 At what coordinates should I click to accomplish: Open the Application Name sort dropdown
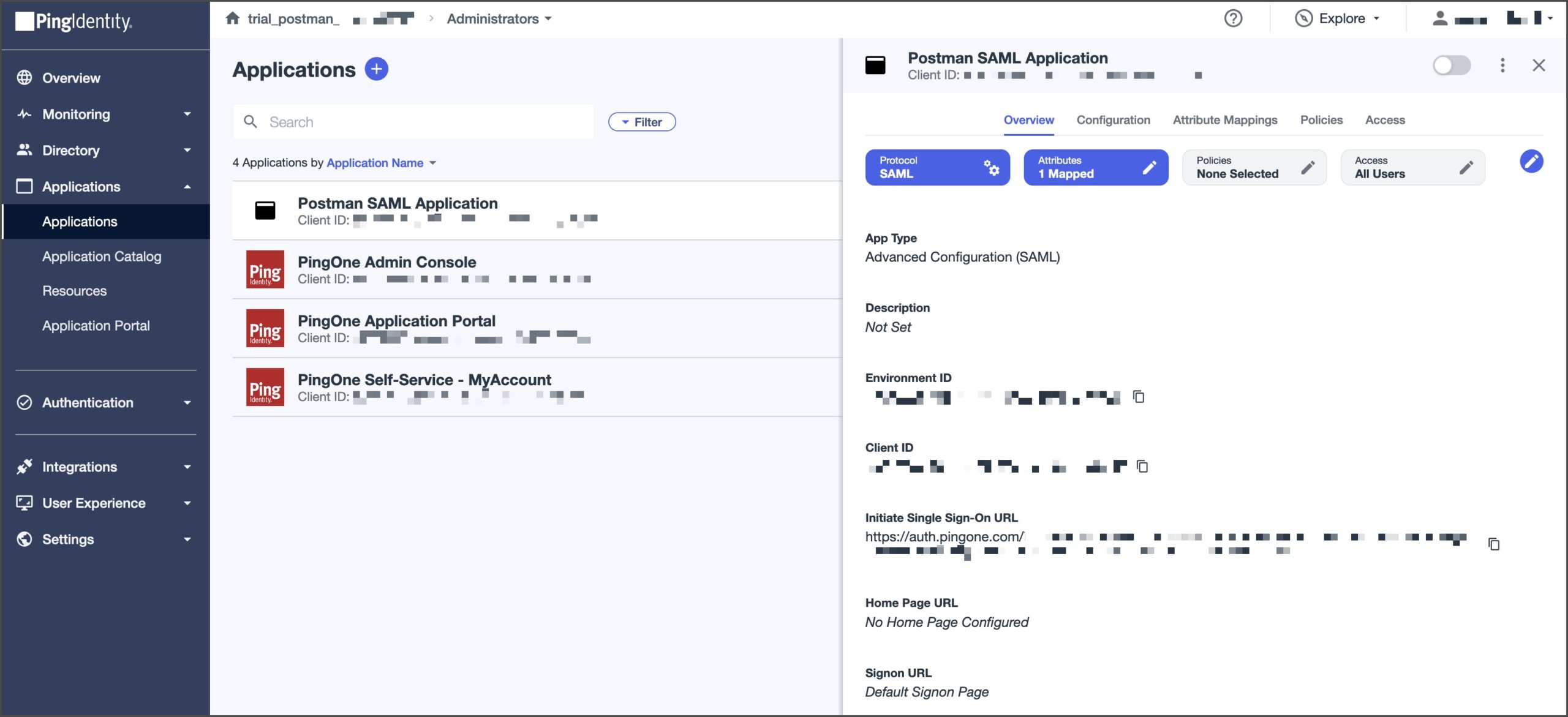(x=381, y=162)
